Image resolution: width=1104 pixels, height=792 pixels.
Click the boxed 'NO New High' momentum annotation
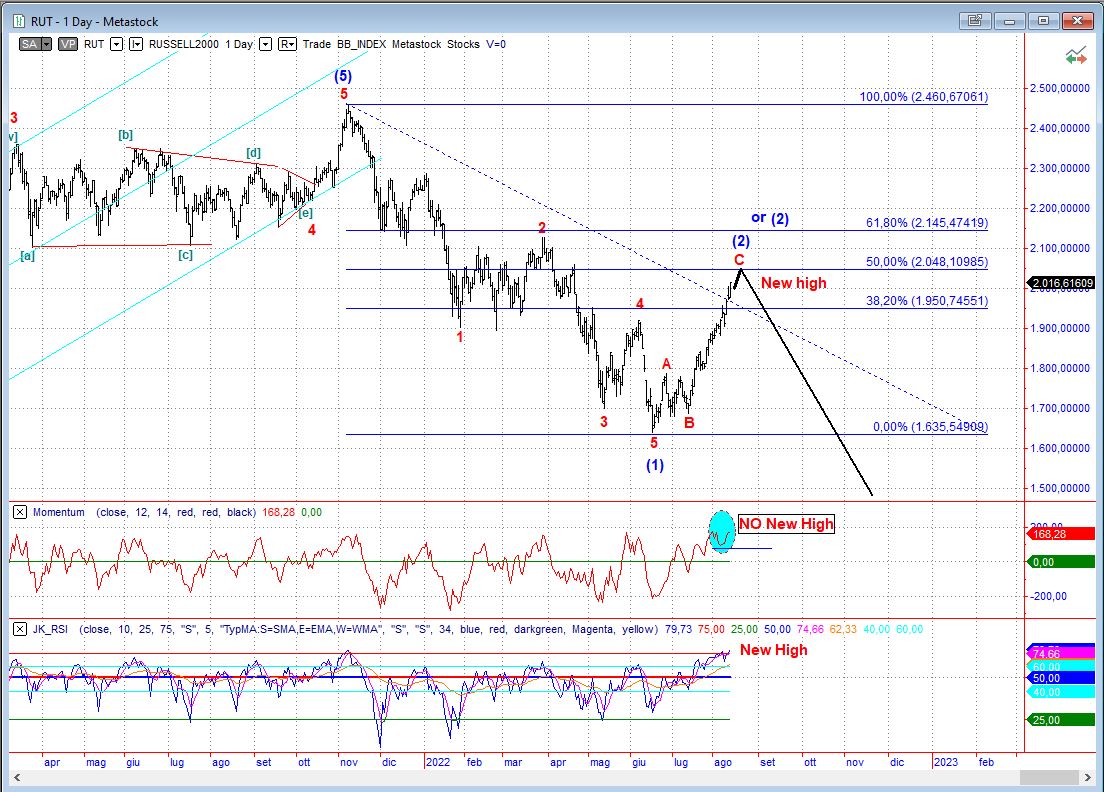click(786, 524)
